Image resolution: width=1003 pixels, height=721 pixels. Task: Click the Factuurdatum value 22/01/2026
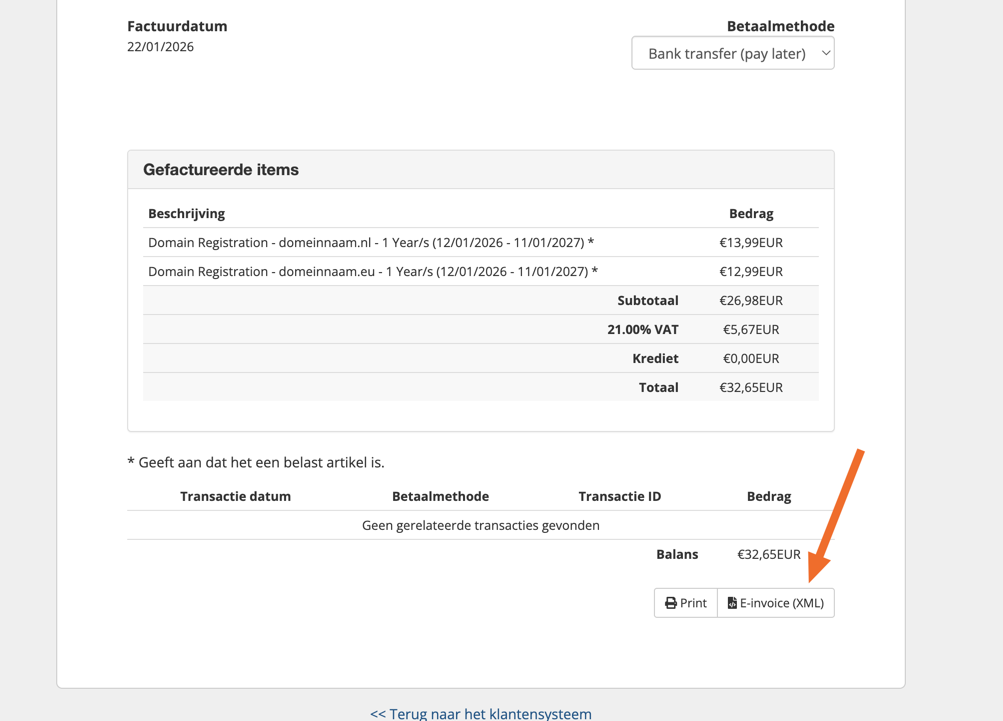pyautogui.click(x=160, y=47)
